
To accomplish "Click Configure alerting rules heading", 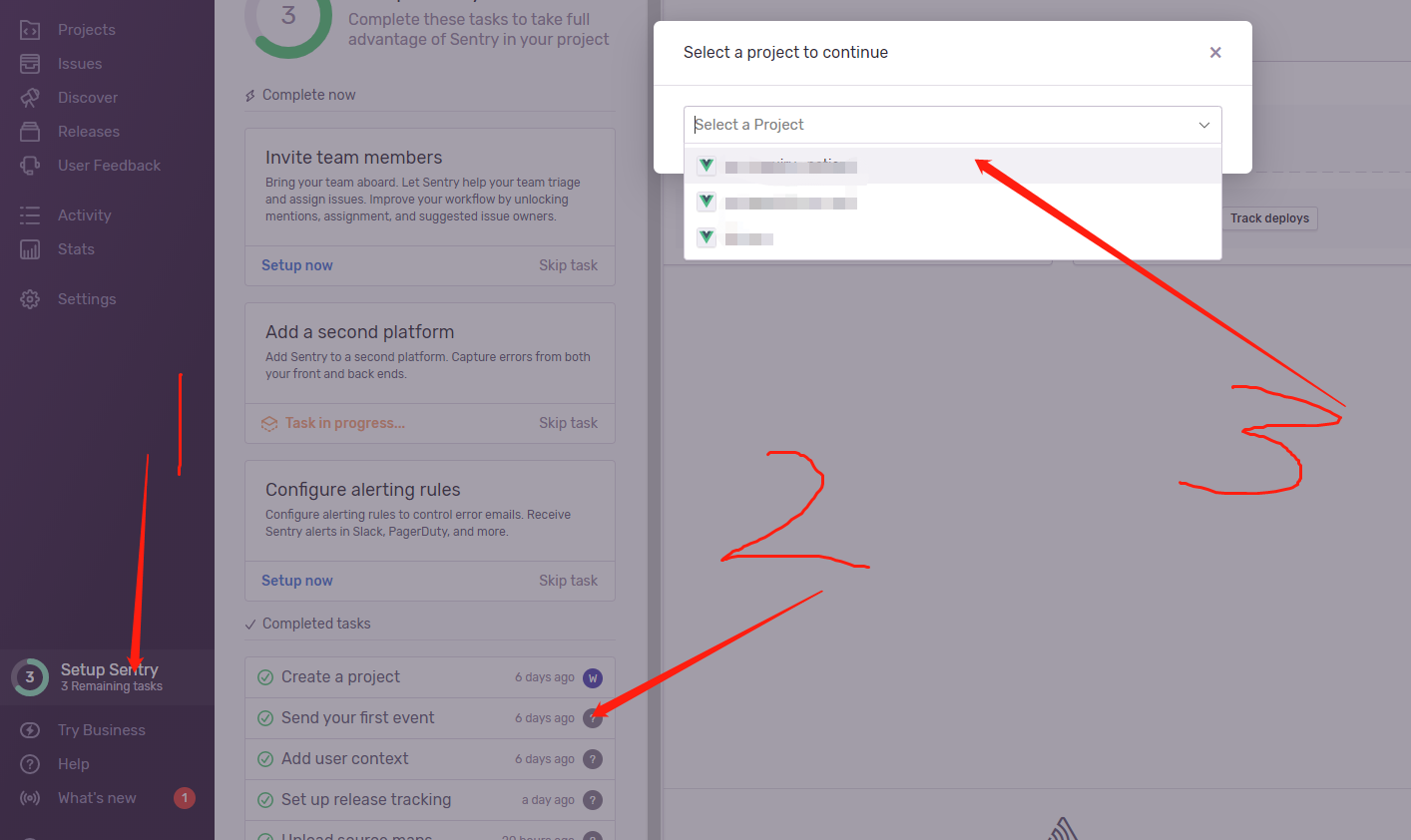I will click(363, 490).
